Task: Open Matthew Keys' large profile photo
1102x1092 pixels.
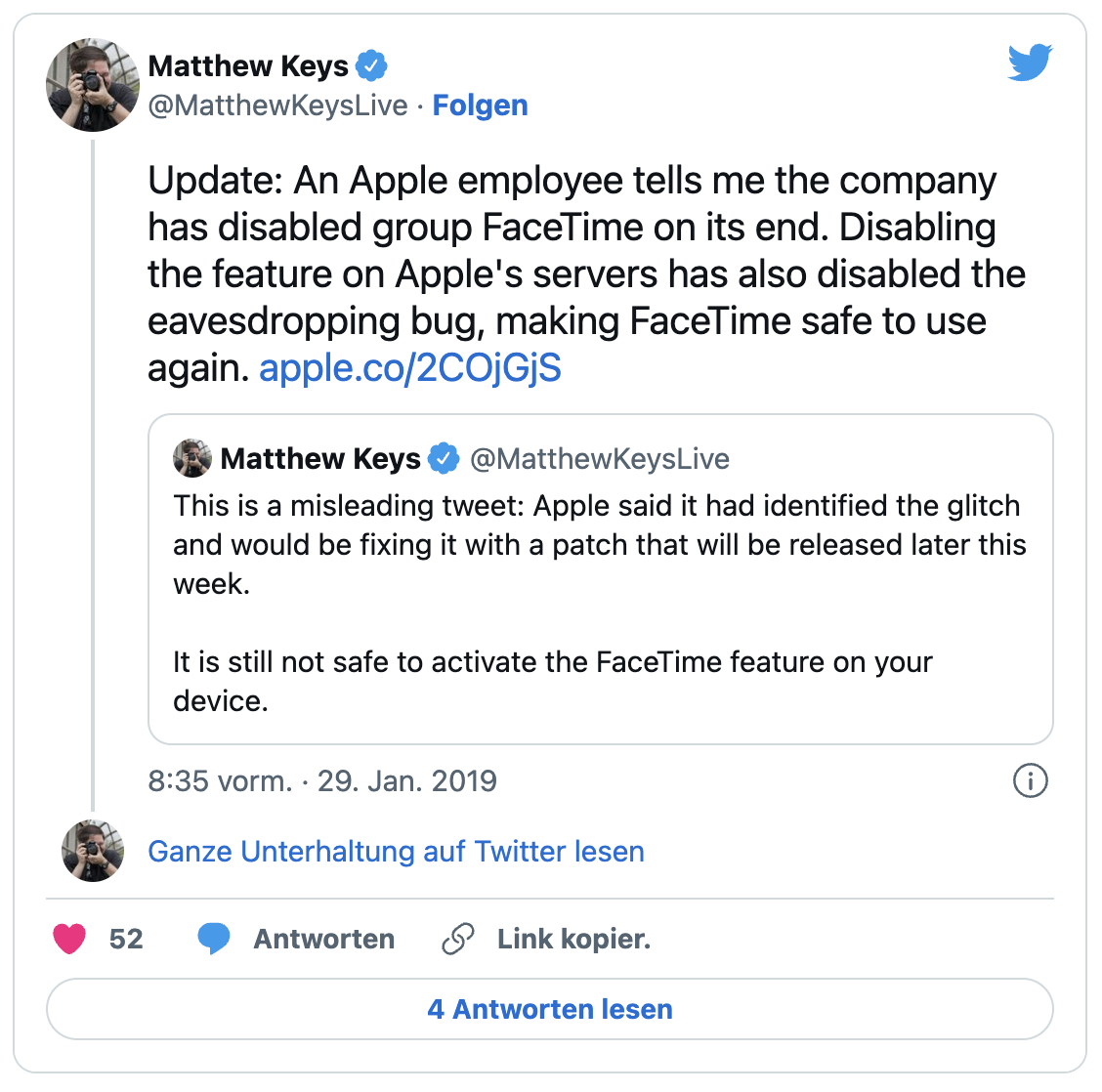Action: (x=93, y=85)
